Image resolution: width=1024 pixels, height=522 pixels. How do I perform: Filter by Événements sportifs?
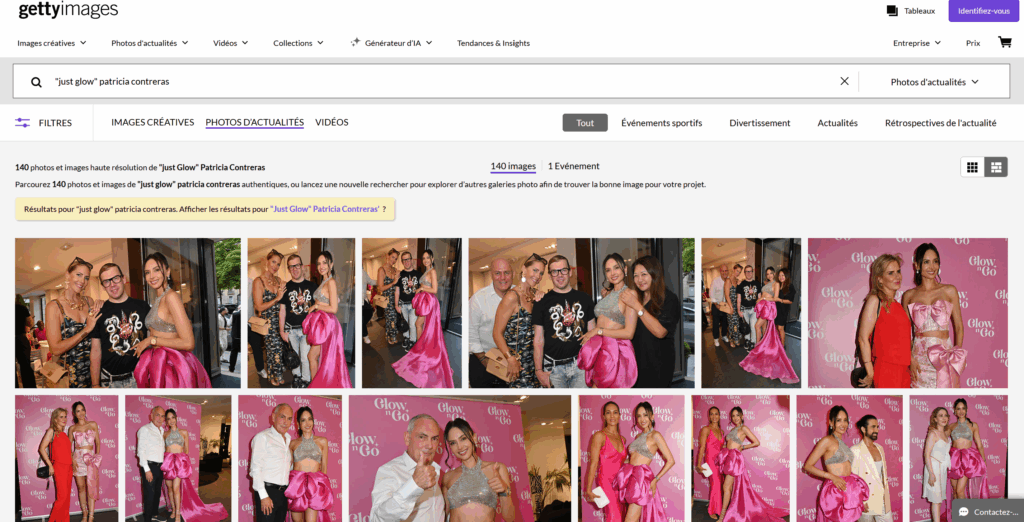pos(662,123)
